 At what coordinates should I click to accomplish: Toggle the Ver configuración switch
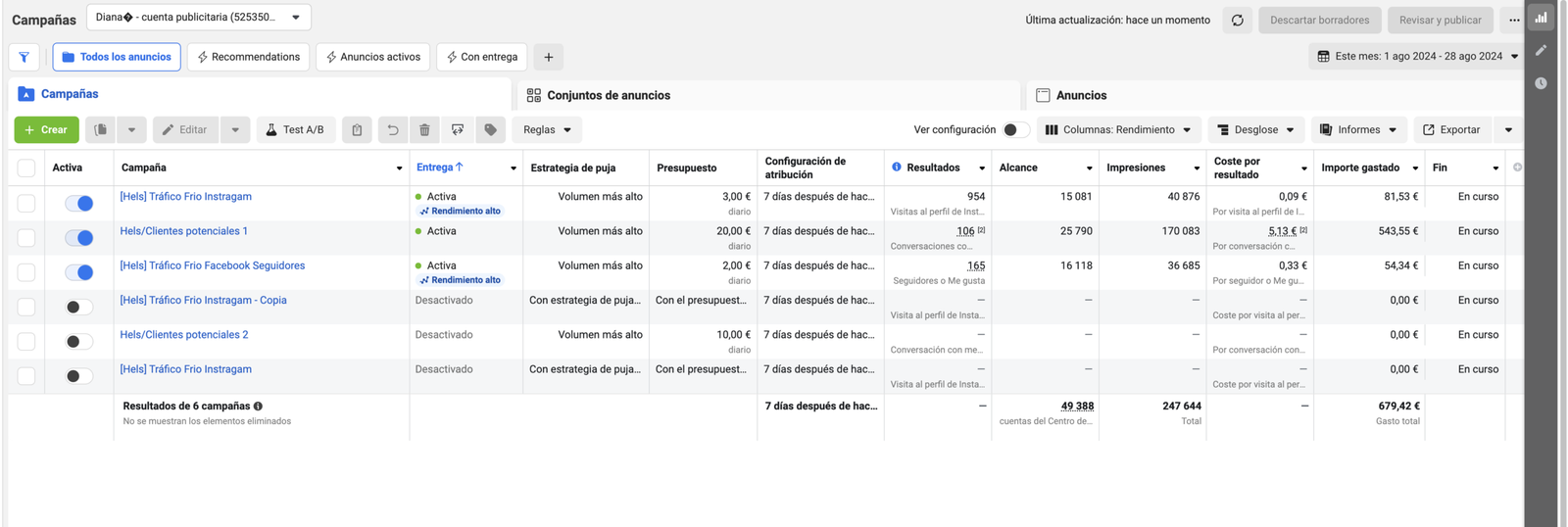point(1015,129)
